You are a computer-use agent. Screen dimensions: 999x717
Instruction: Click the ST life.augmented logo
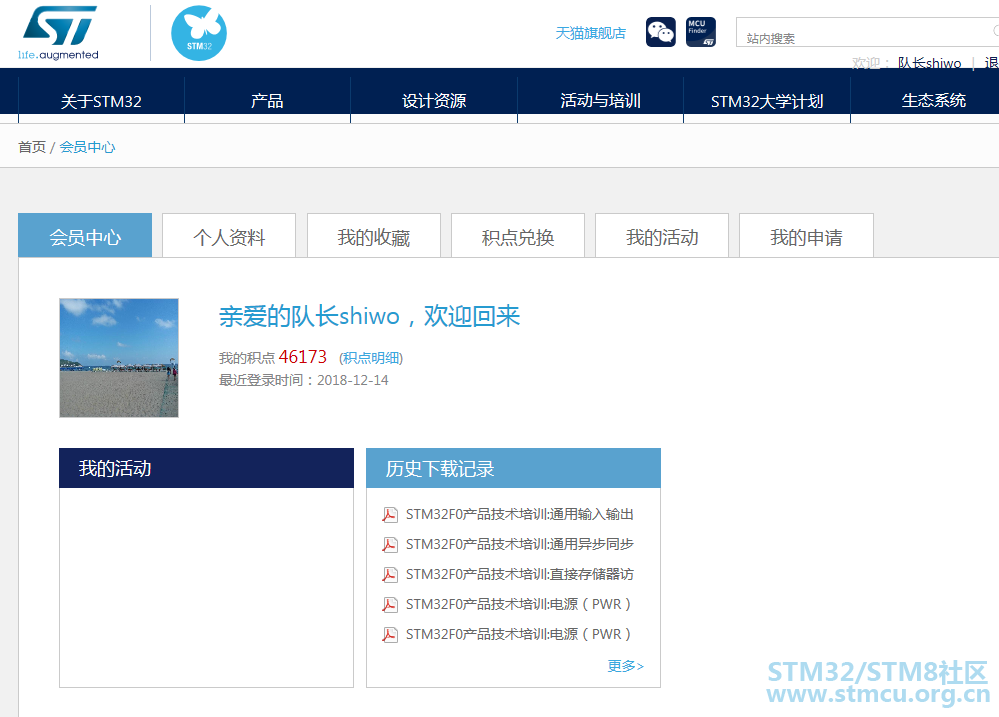59,33
